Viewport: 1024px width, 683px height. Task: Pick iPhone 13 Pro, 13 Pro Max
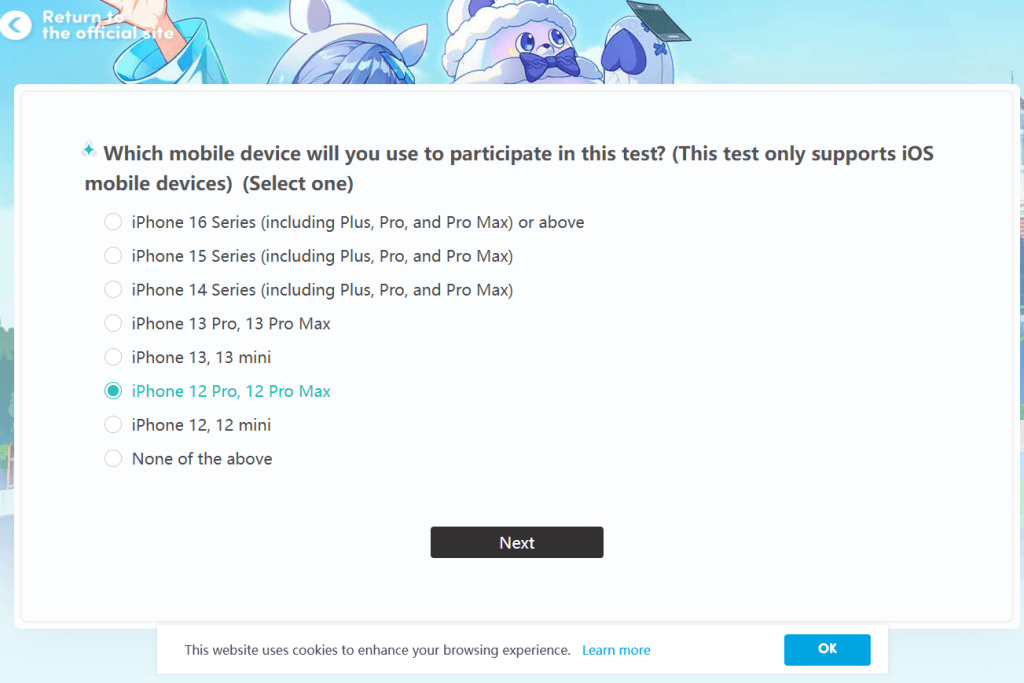(x=113, y=324)
